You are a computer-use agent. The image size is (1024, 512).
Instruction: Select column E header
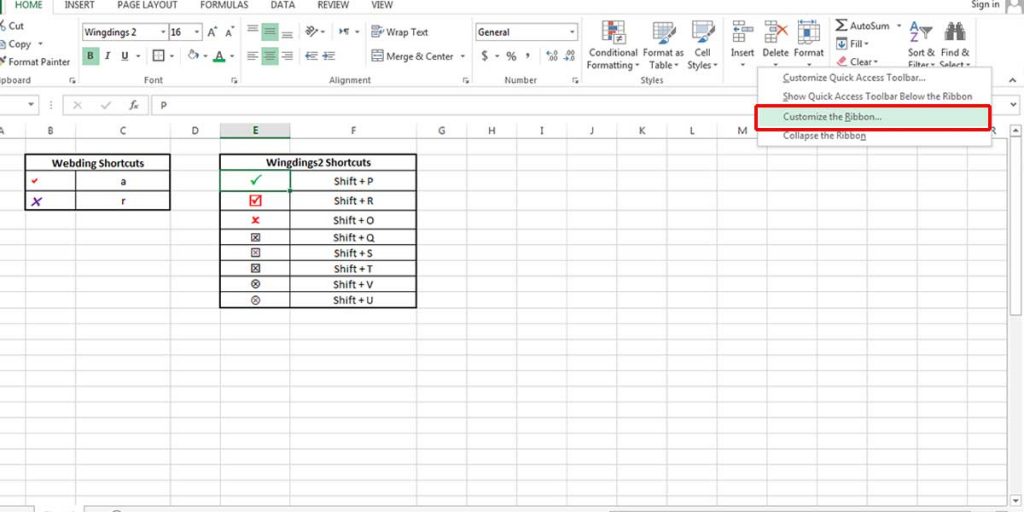pyautogui.click(x=255, y=131)
